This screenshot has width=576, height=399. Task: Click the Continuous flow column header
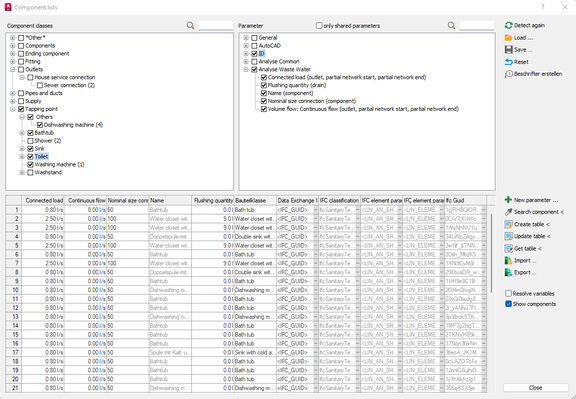(x=86, y=201)
